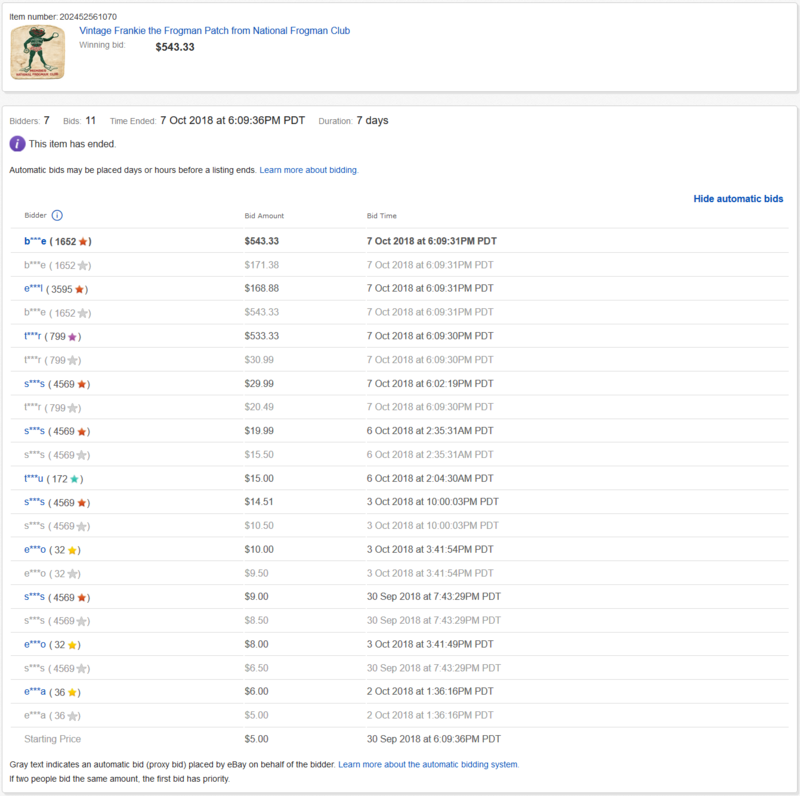800x796 pixels.
Task: Open 'Learn more about the automatic bidding system'
Action: (x=428, y=764)
